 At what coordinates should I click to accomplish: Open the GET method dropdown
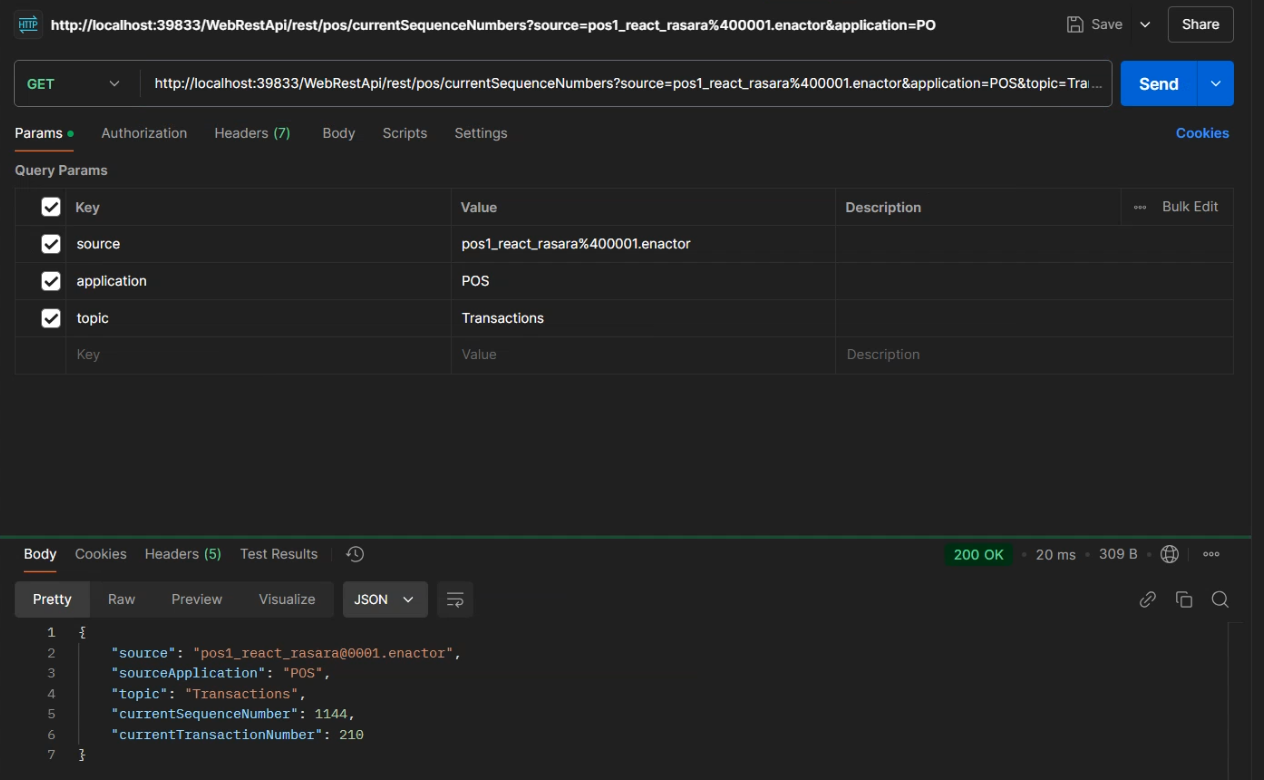pyautogui.click(x=75, y=83)
